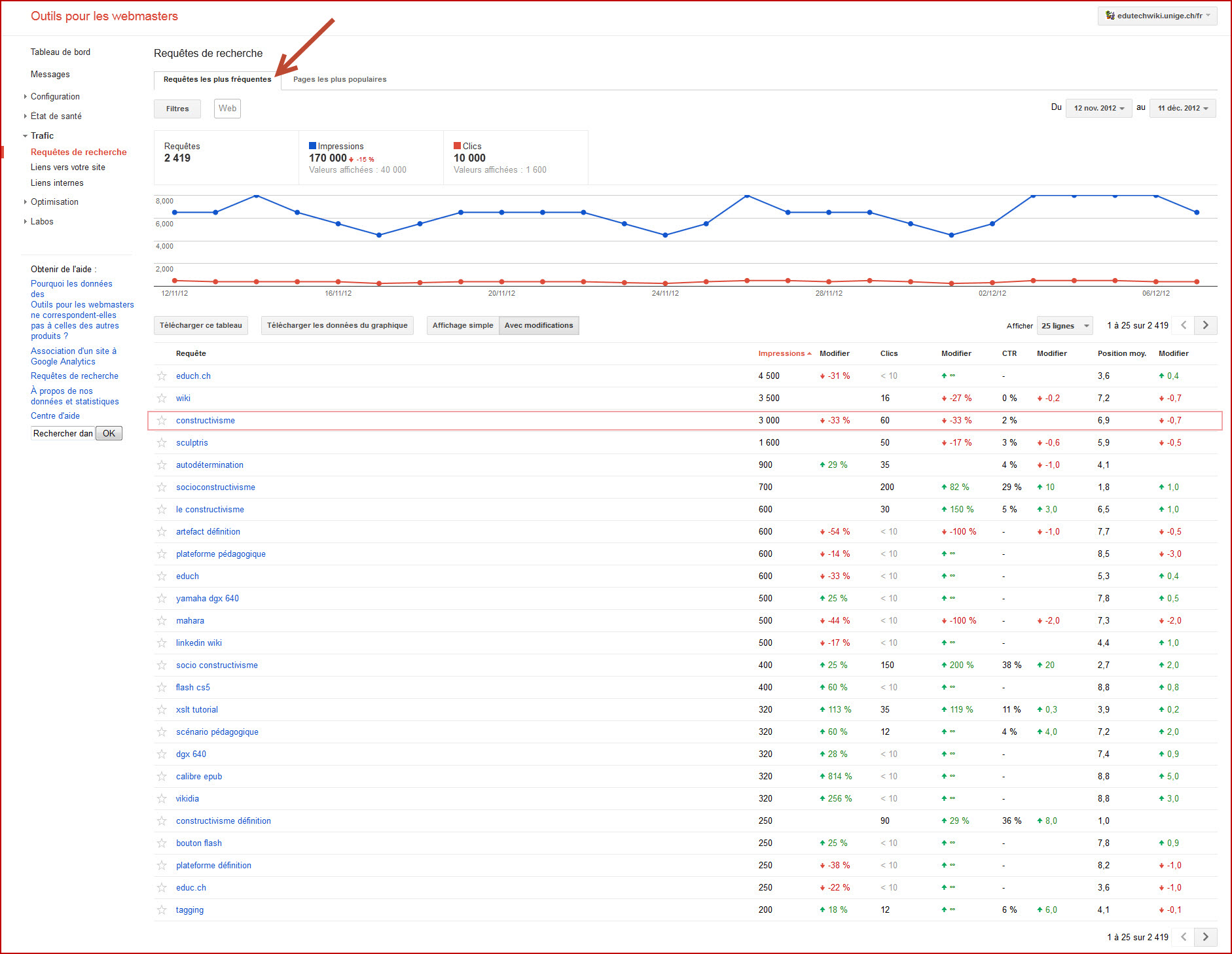Star the educh.ch query row
This screenshot has height=954, width=1232.
click(x=162, y=376)
